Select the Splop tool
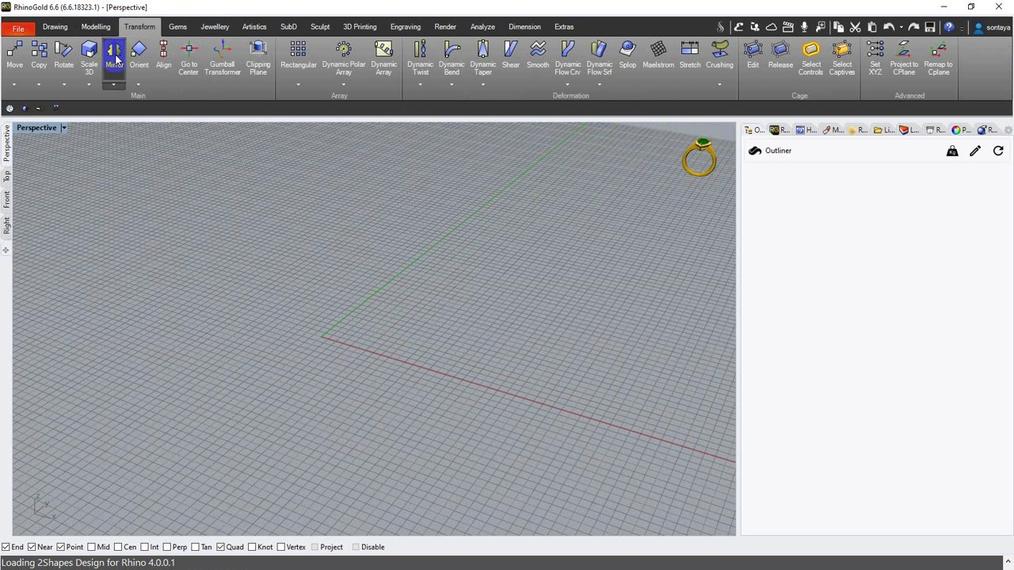The height and width of the screenshot is (570, 1014). coord(627,55)
